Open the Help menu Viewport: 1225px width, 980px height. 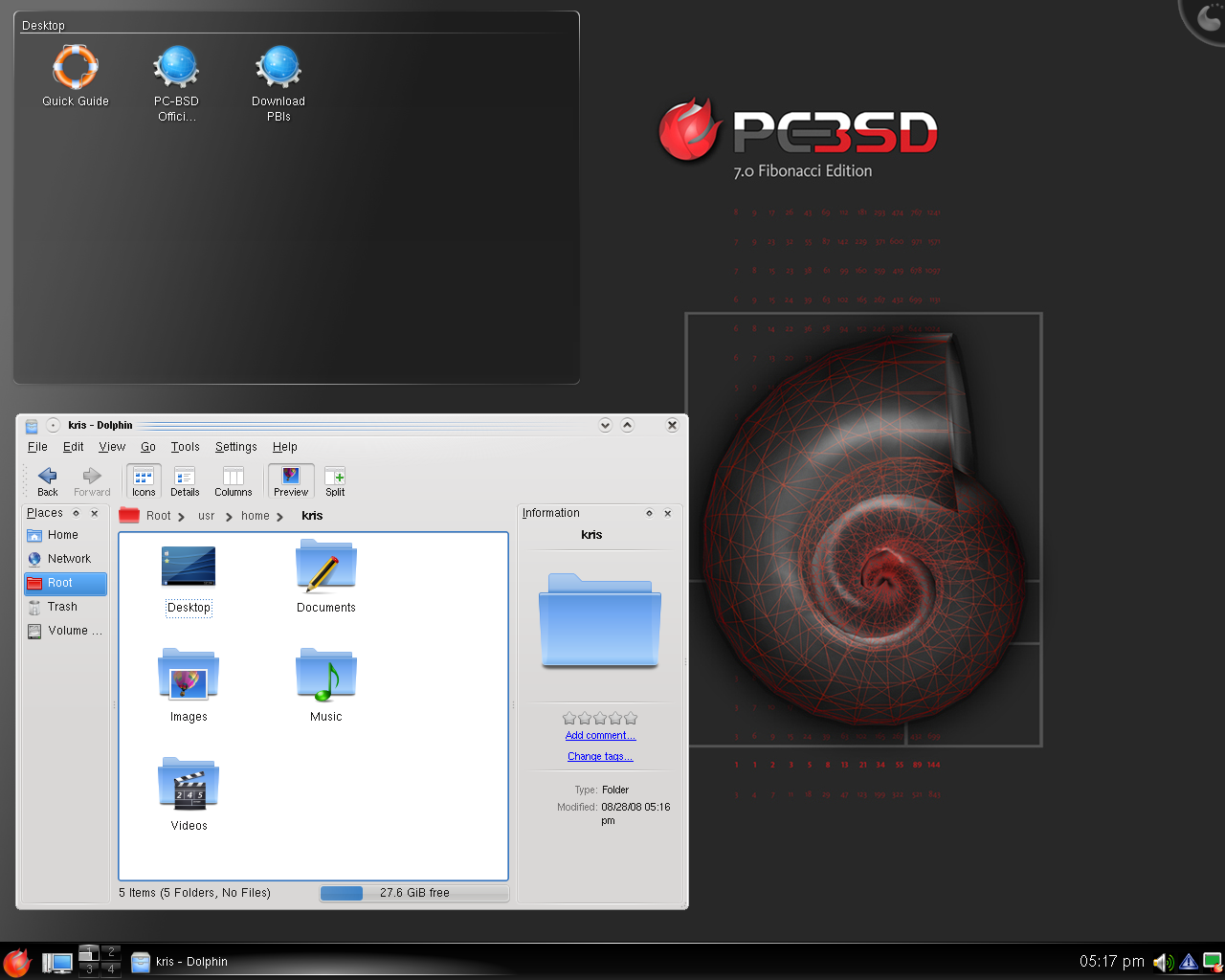pos(285,447)
